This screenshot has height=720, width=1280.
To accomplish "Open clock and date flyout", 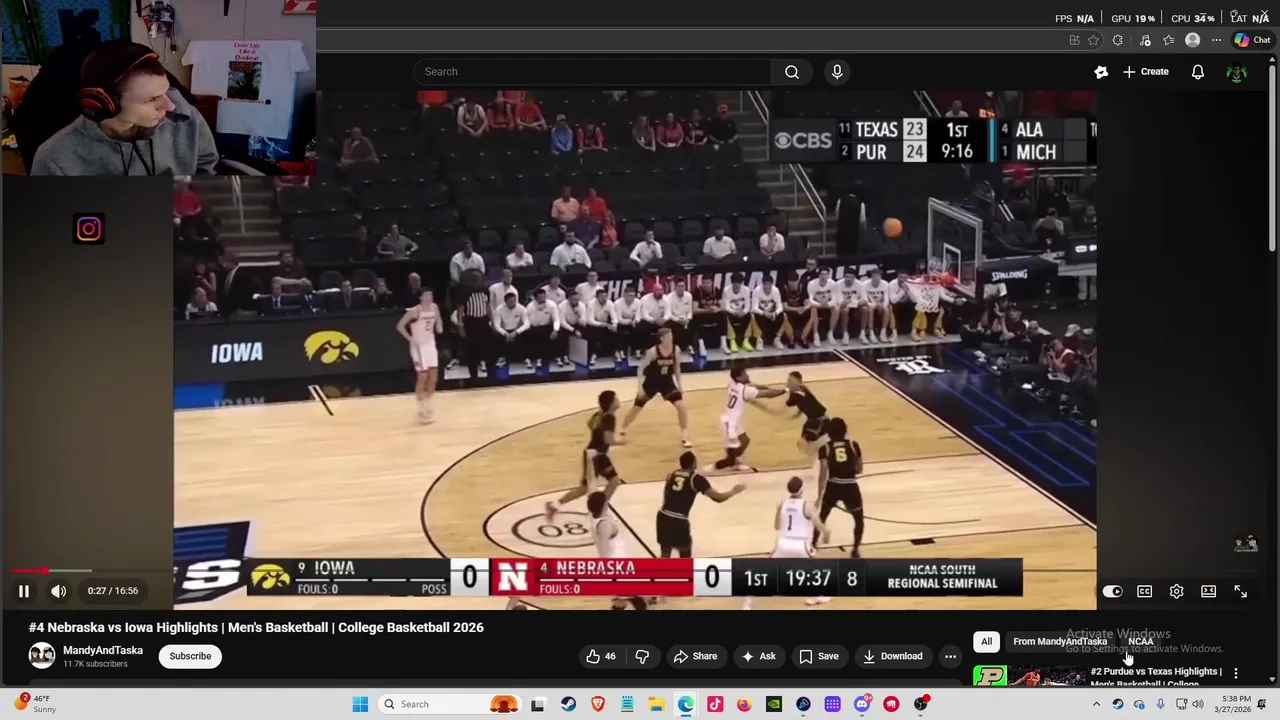I will click(x=1231, y=704).
